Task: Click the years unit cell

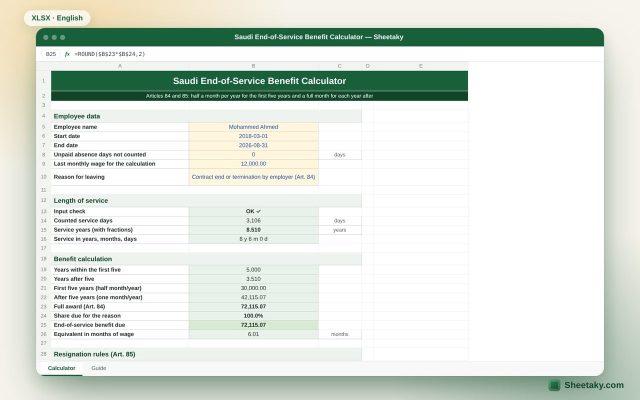Action: pos(340,230)
